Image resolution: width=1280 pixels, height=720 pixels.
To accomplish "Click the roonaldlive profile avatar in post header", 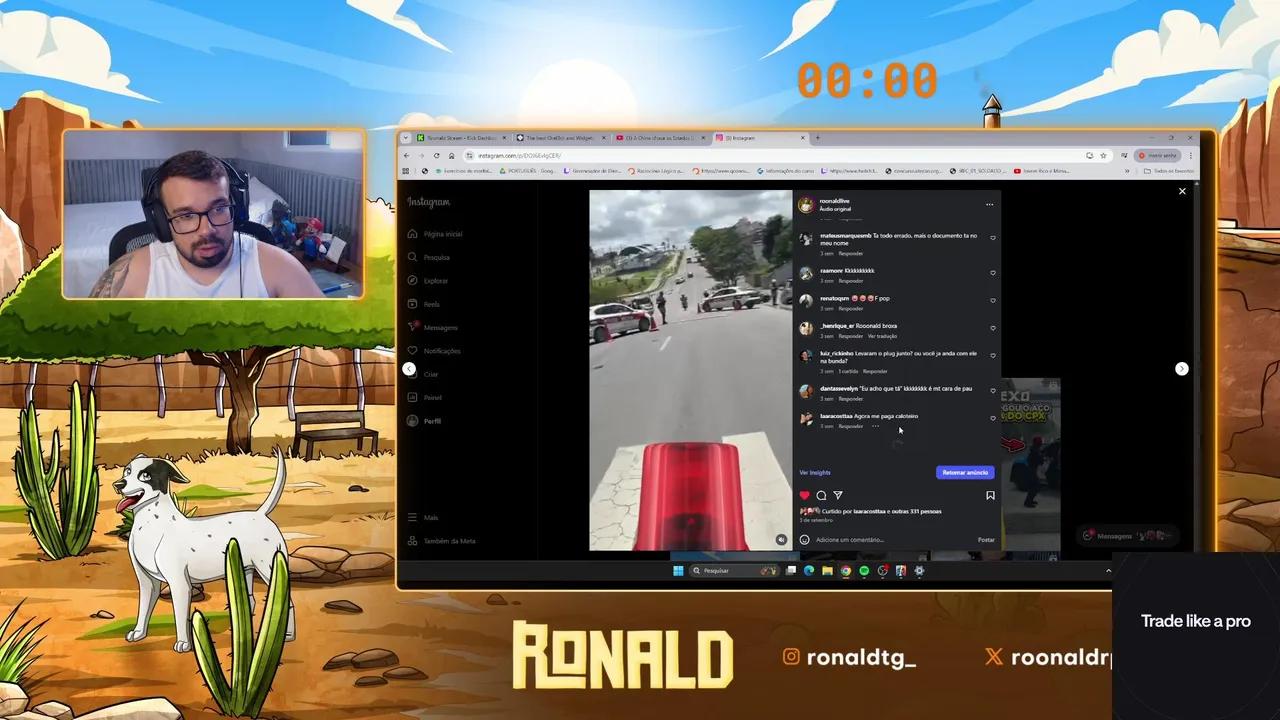I will point(806,204).
